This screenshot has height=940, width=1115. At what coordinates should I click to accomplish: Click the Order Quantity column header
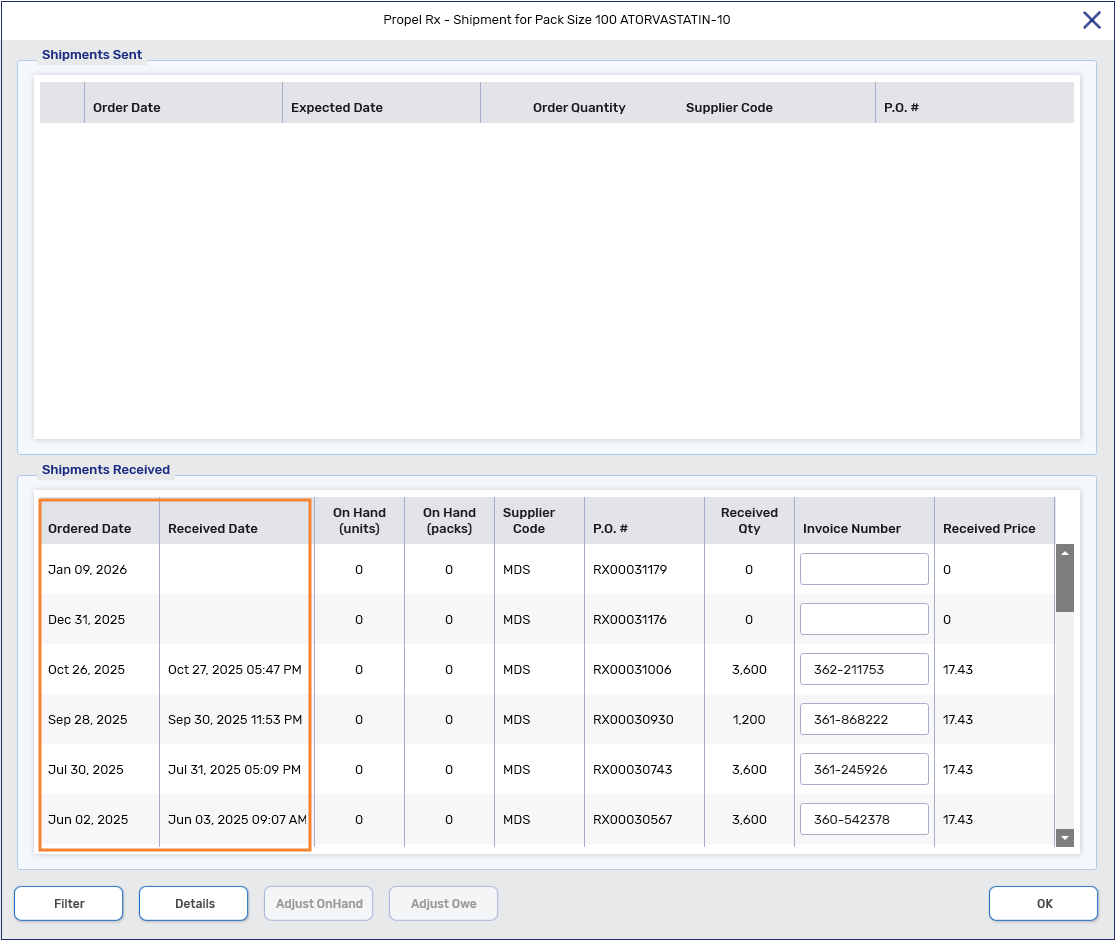click(579, 107)
